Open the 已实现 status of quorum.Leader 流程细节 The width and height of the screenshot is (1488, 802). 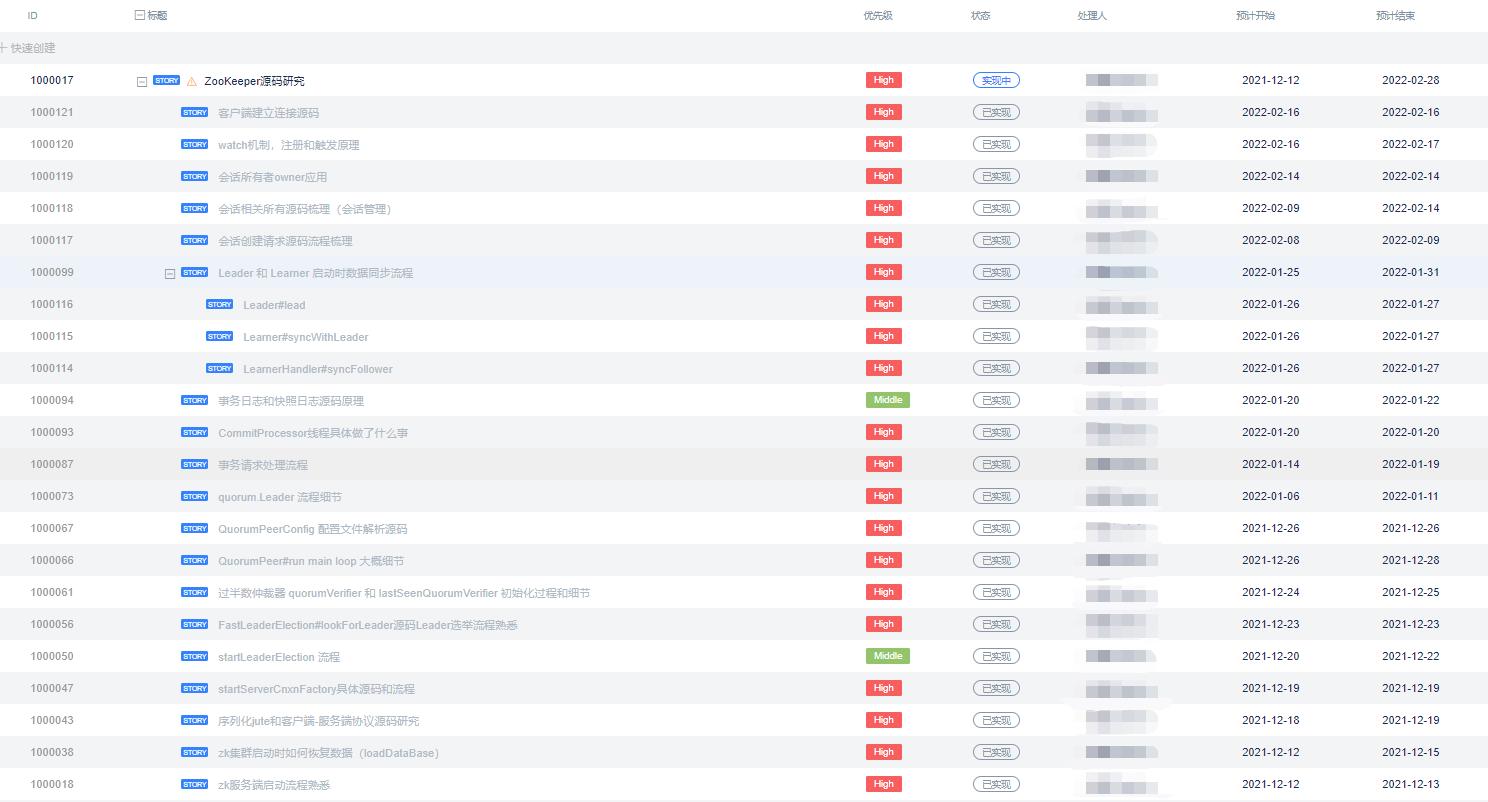[x=996, y=496]
